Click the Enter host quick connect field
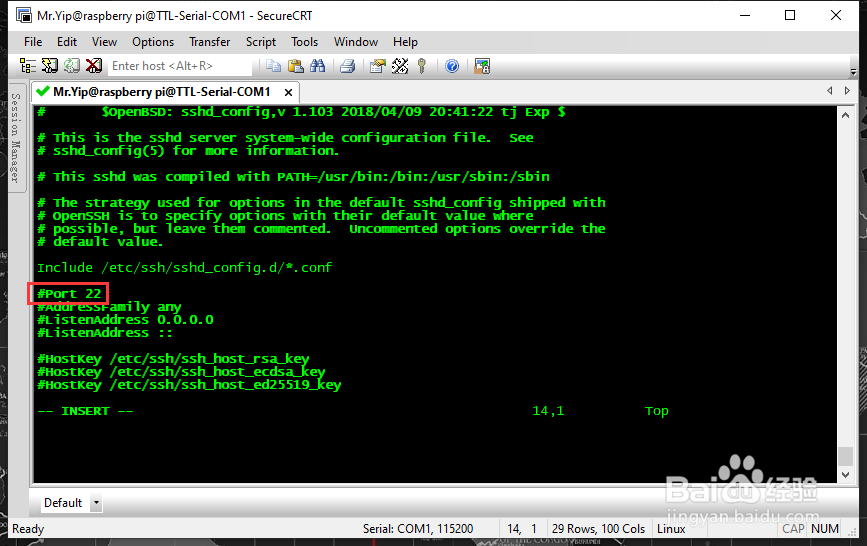The height and width of the screenshot is (546, 867). click(x=180, y=66)
